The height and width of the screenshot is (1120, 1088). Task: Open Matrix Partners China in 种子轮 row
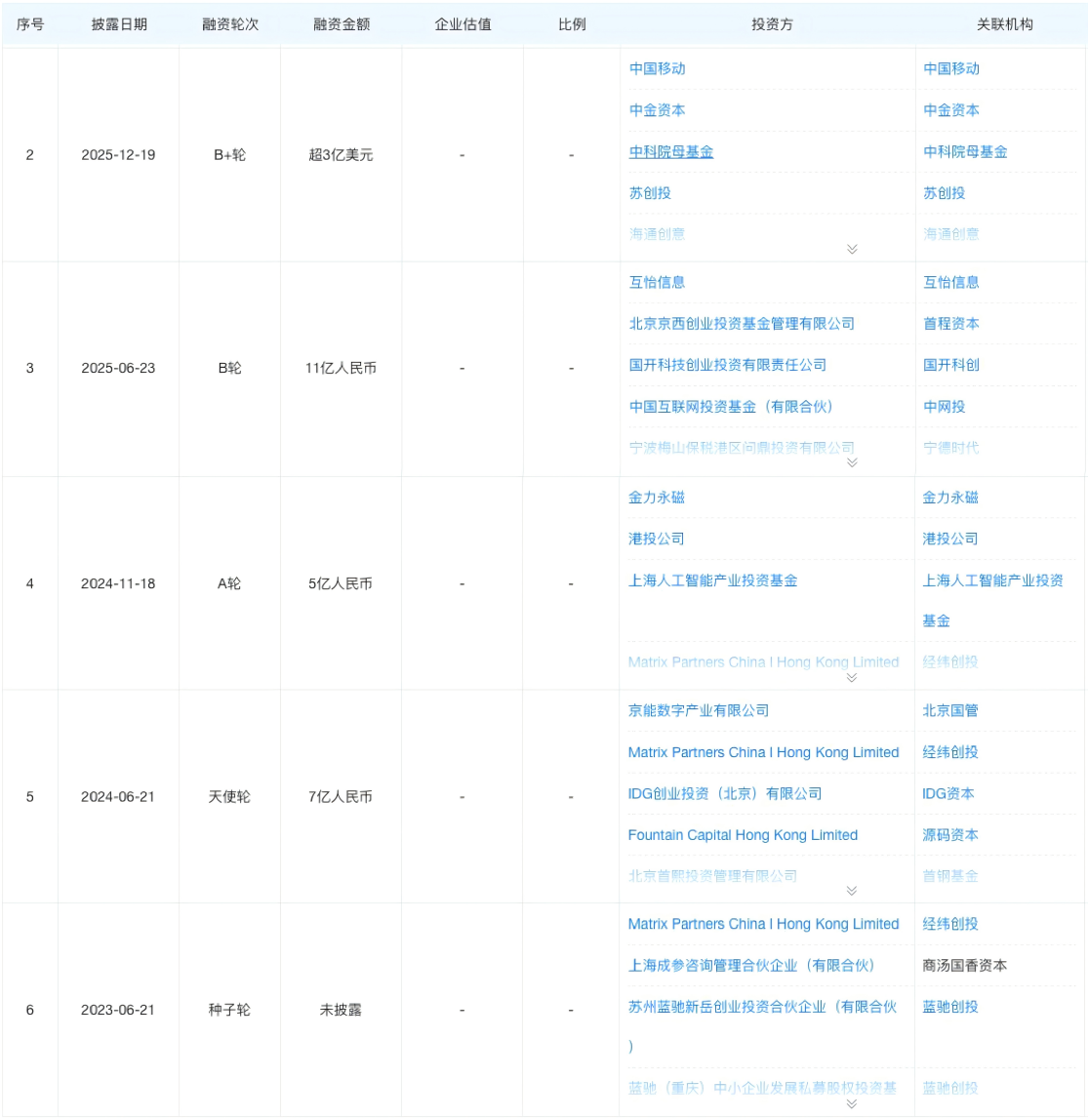pyautogui.click(x=764, y=924)
